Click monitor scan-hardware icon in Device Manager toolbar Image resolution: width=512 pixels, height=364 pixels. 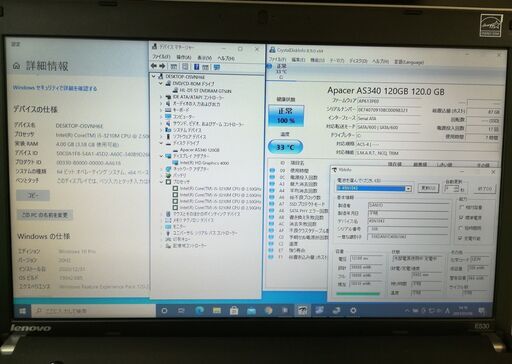tap(217, 67)
